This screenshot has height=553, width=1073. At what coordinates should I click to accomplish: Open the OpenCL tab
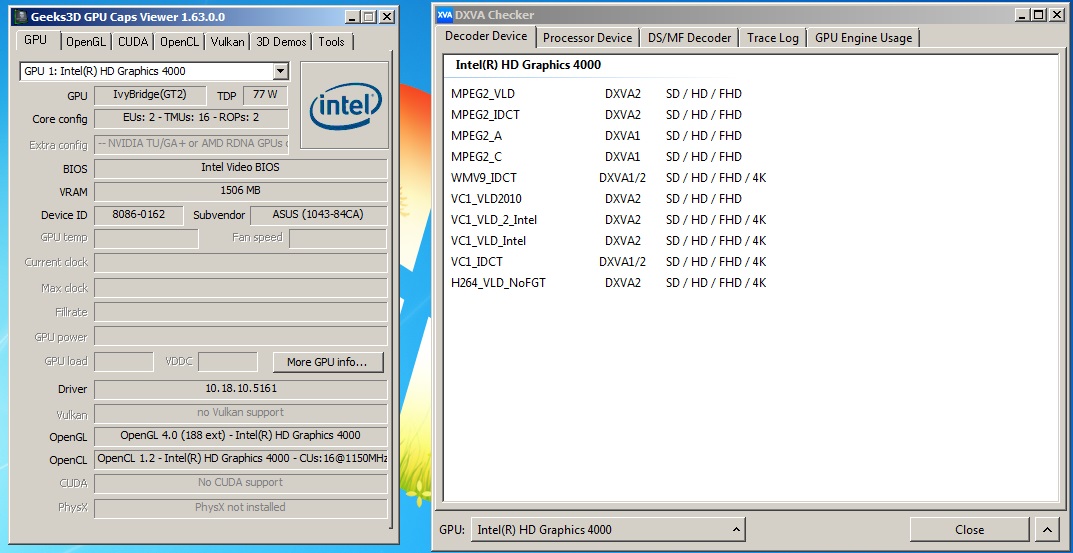179,42
